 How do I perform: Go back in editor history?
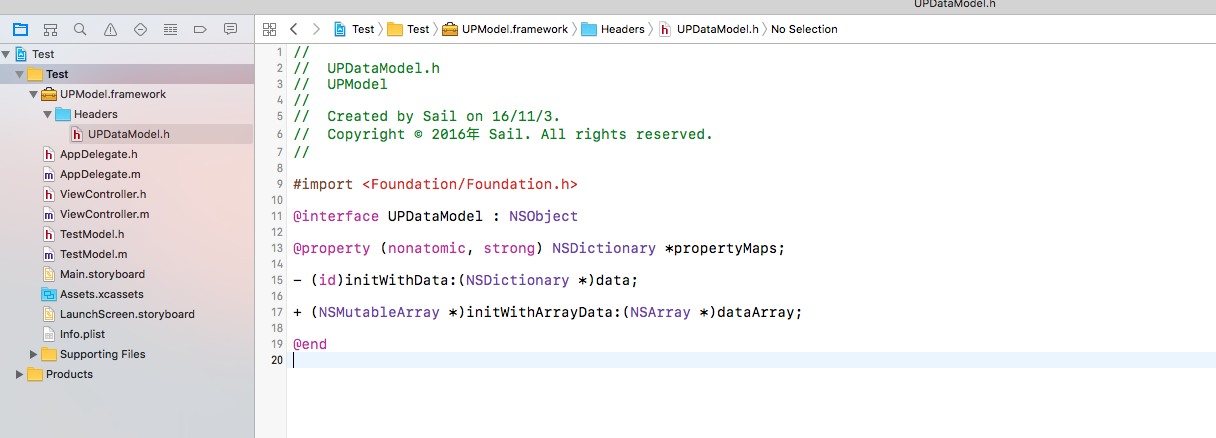(x=293, y=29)
